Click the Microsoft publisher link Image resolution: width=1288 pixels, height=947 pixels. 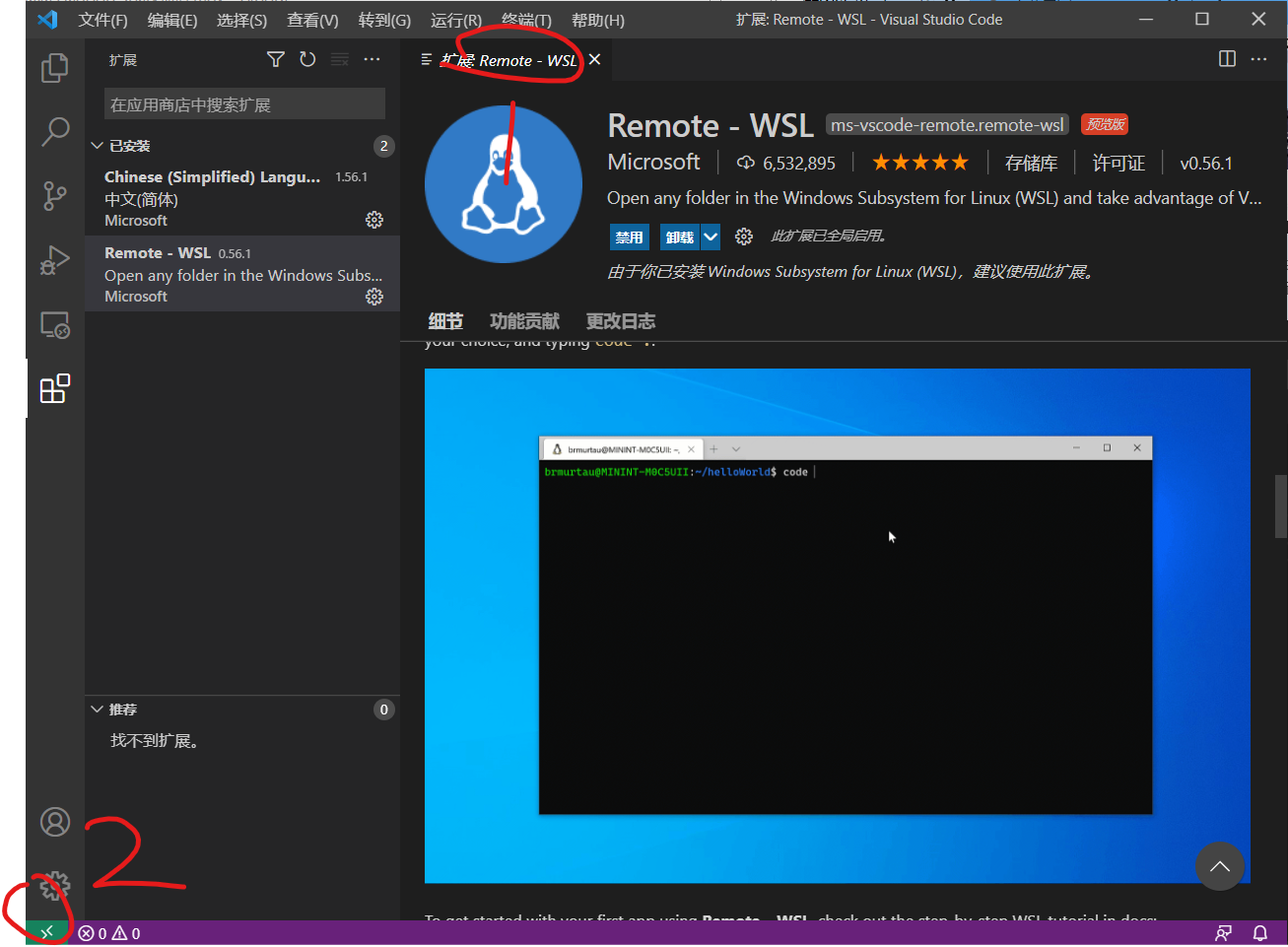[653, 162]
